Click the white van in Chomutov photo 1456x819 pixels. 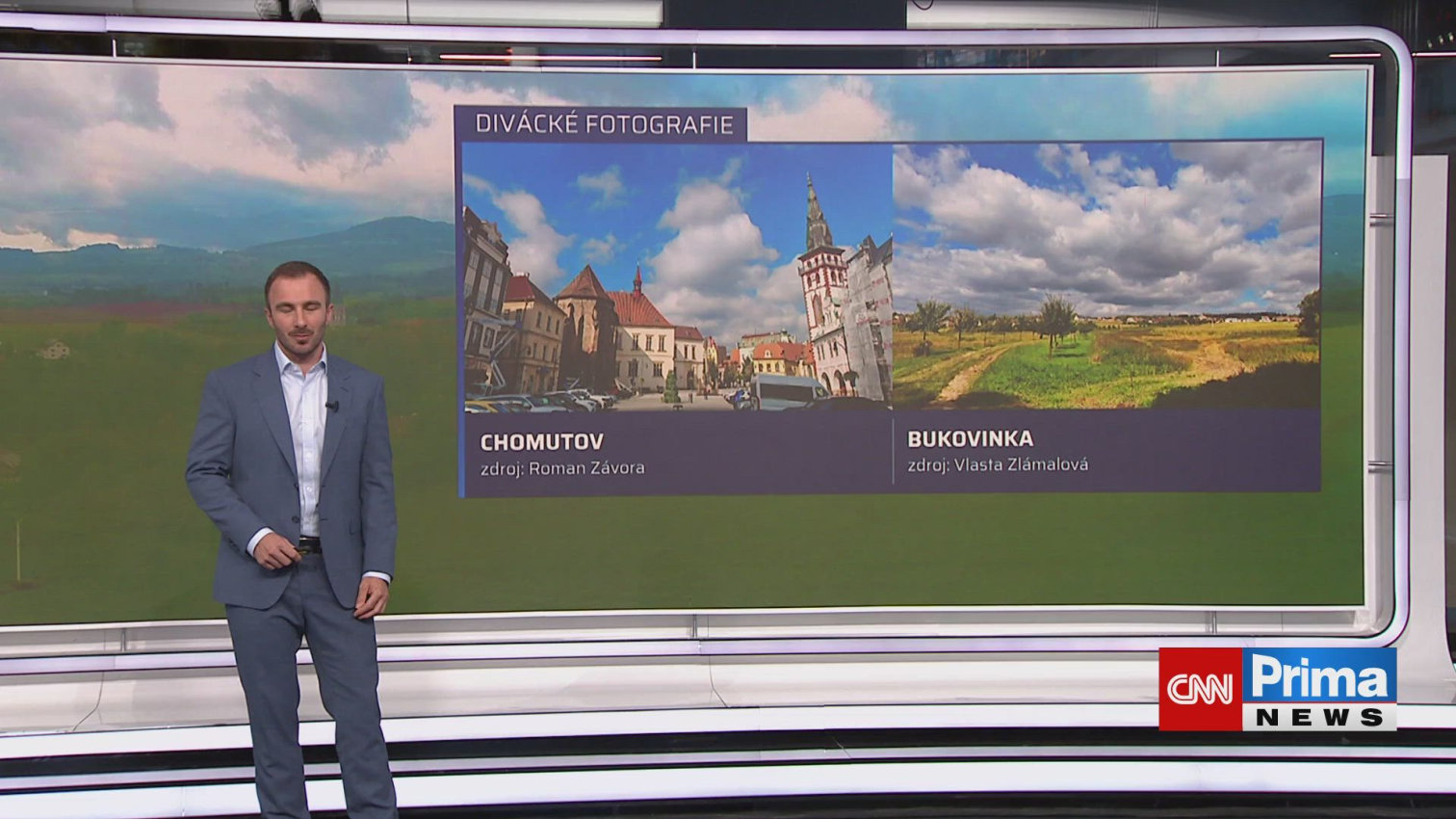click(x=787, y=392)
